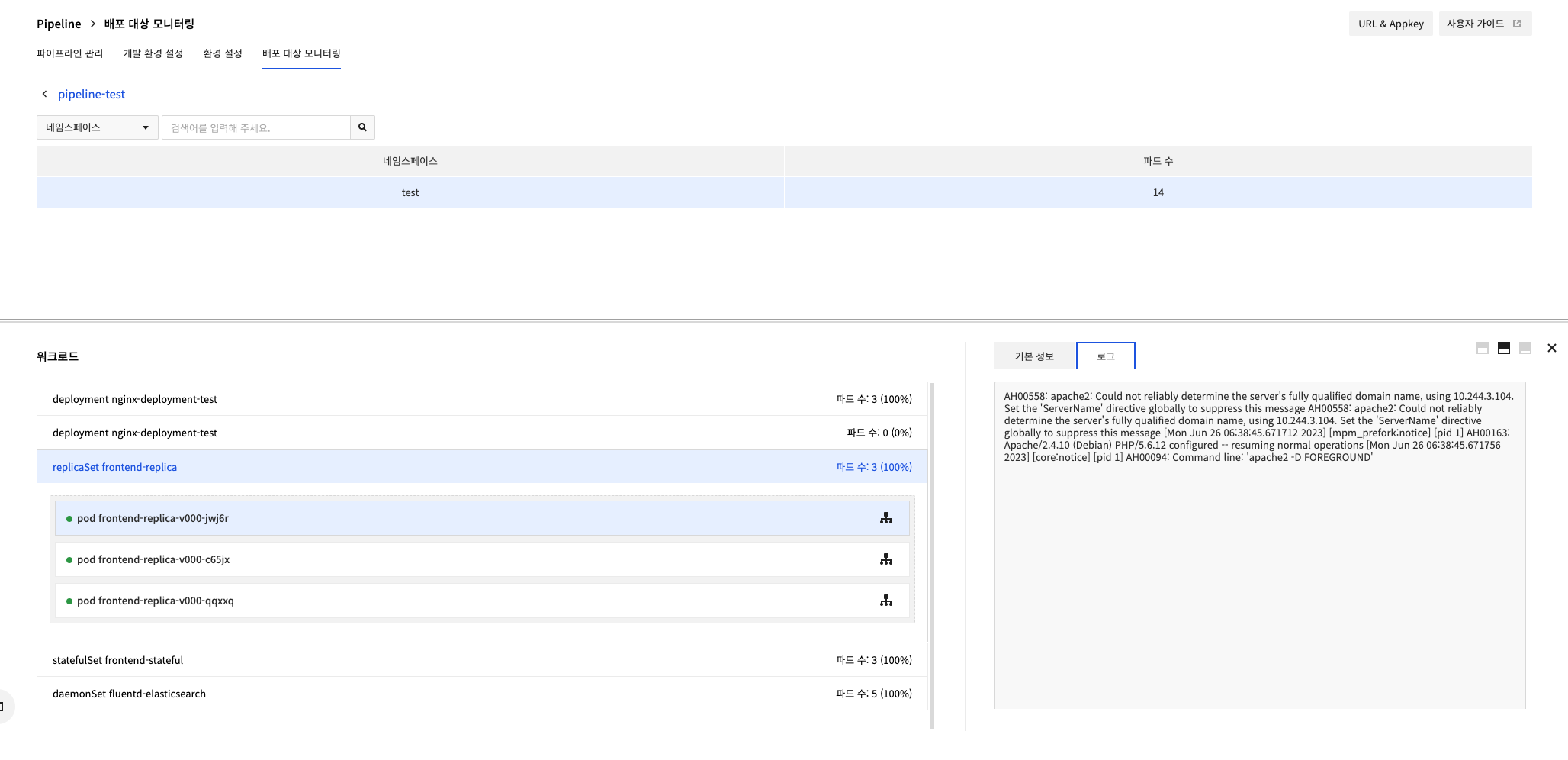Go back via the pipeline-test link
Image resolution: width=1568 pixels, height=760 pixels.
click(x=92, y=94)
